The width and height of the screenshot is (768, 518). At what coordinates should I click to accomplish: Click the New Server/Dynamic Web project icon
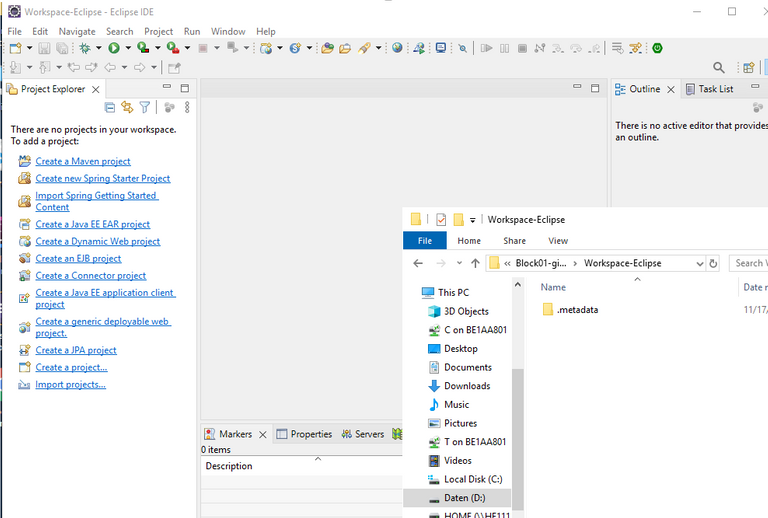pos(266,48)
